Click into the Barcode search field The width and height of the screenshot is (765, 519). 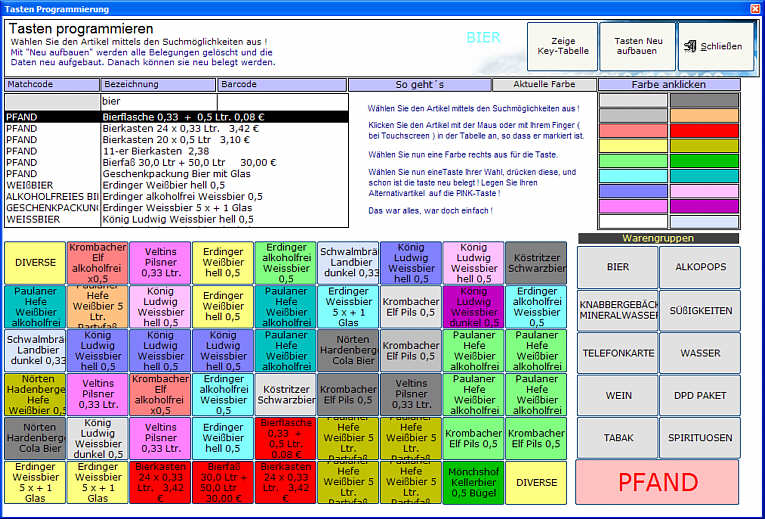click(x=282, y=101)
